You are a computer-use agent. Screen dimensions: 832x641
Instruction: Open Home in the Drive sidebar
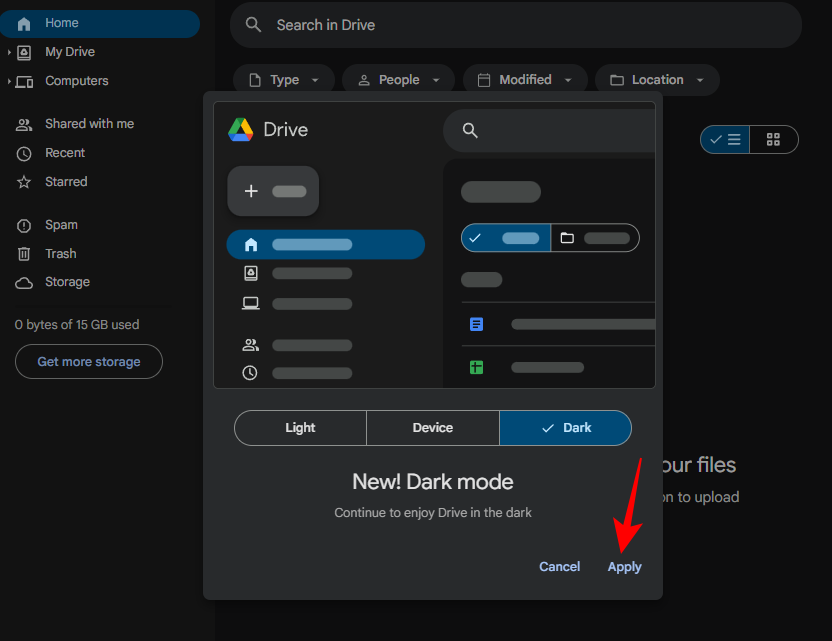[x=100, y=23]
